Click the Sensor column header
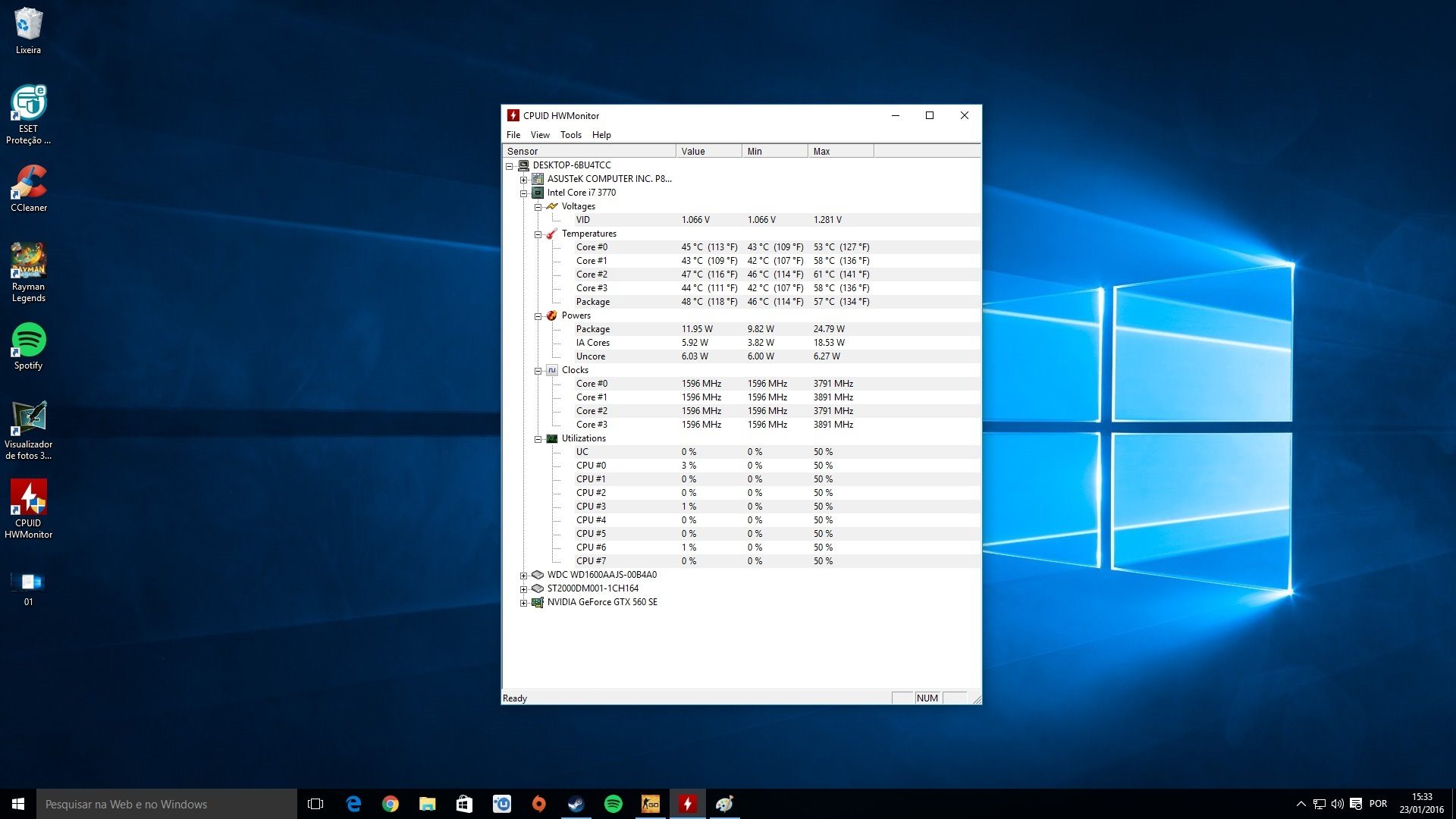The height and width of the screenshot is (819, 1456). tap(589, 151)
